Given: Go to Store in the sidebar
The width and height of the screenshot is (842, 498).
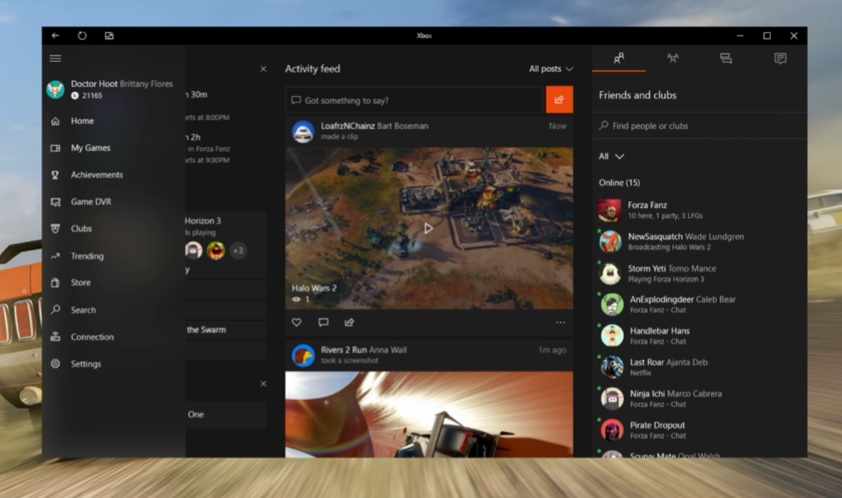Looking at the screenshot, I should click(x=80, y=283).
